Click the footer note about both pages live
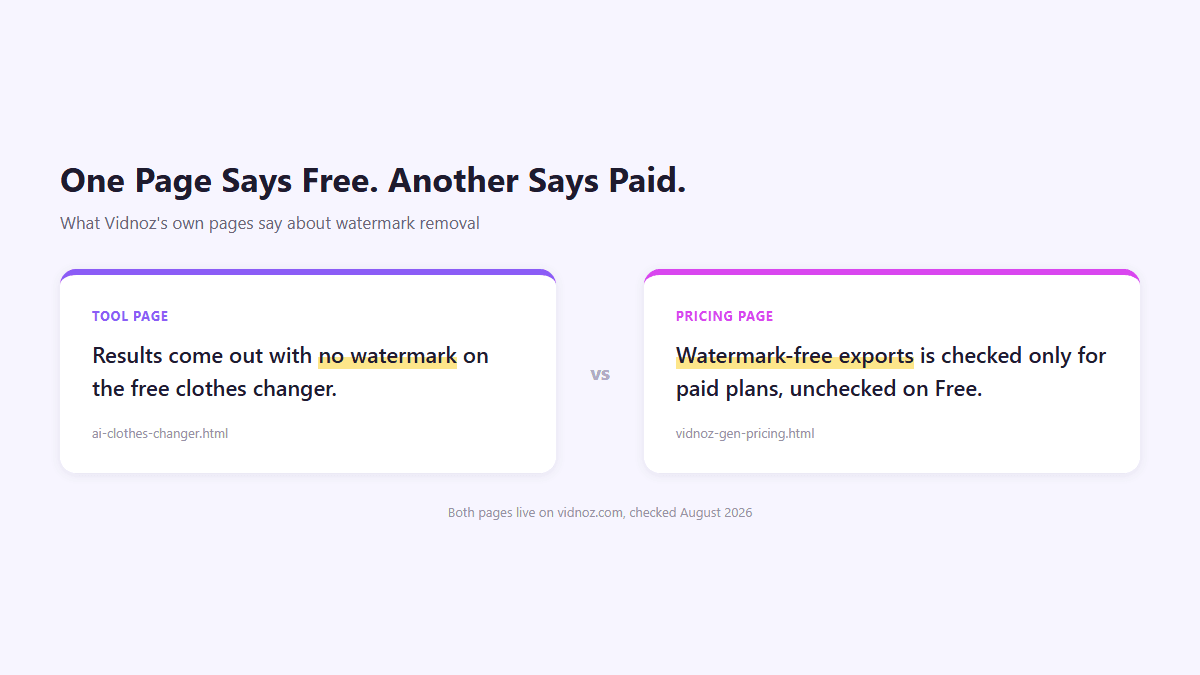1200x675 pixels. click(600, 513)
